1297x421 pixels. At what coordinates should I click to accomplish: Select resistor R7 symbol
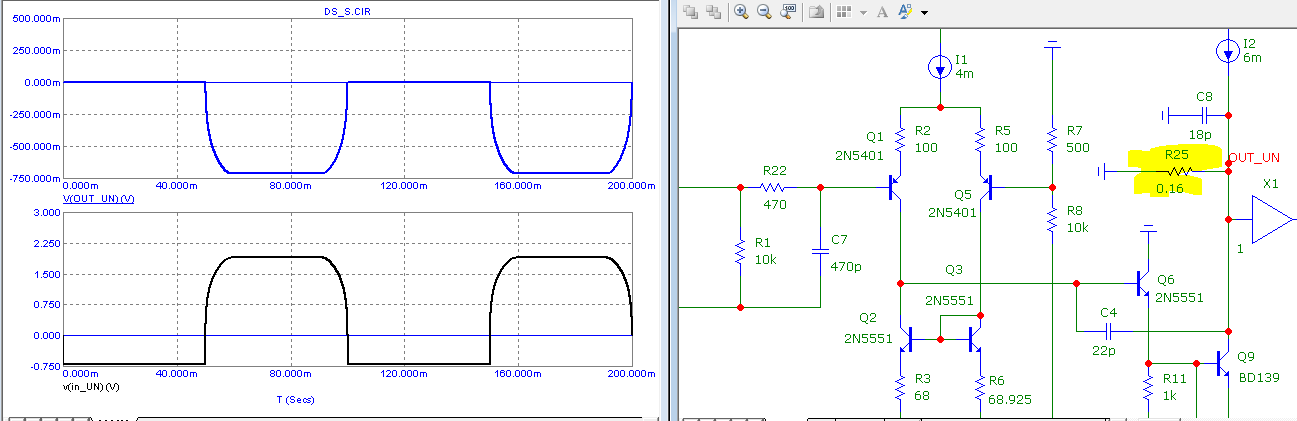coord(1051,139)
